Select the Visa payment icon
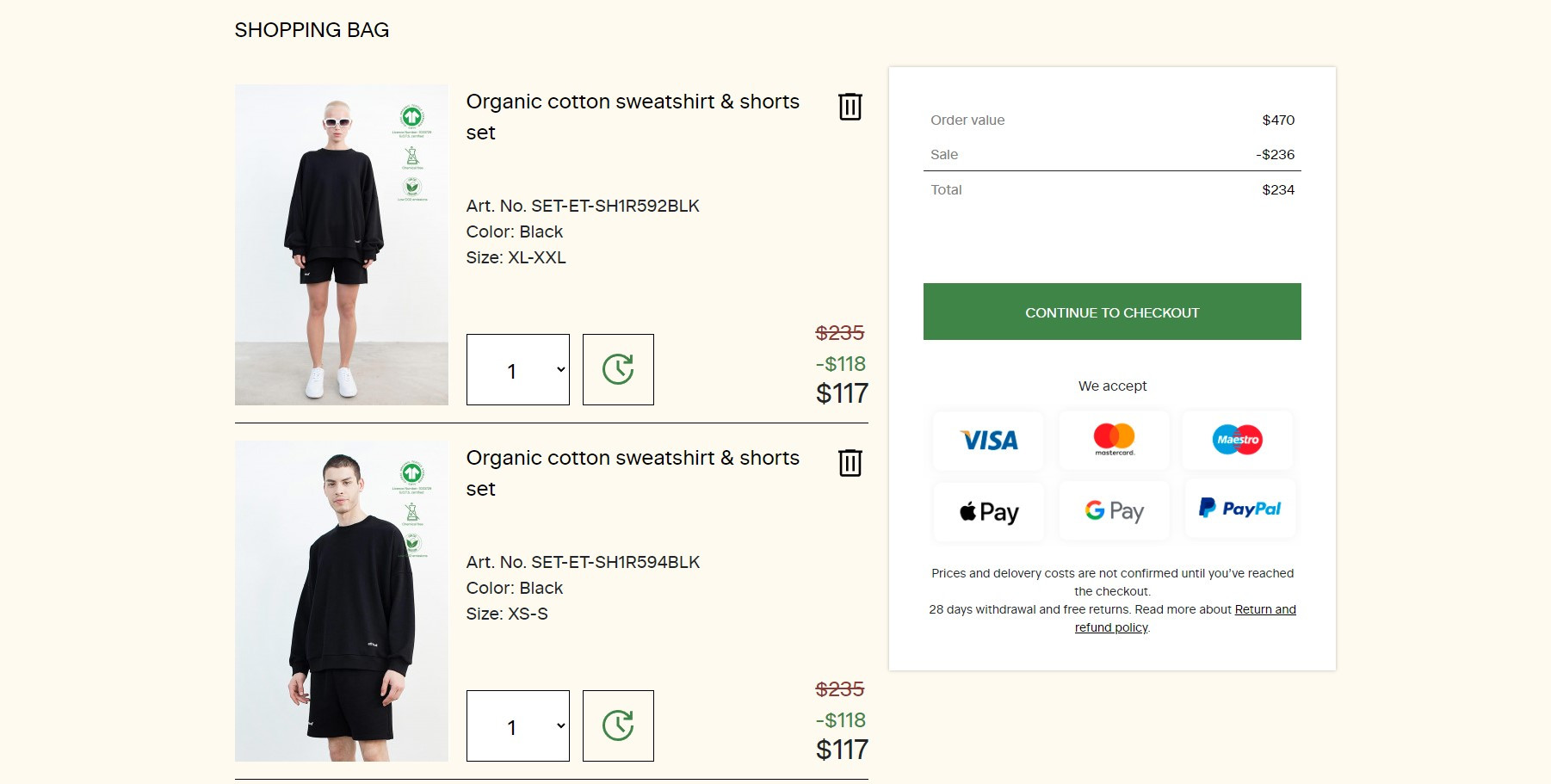Viewport: 1551px width, 784px height. click(x=989, y=441)
